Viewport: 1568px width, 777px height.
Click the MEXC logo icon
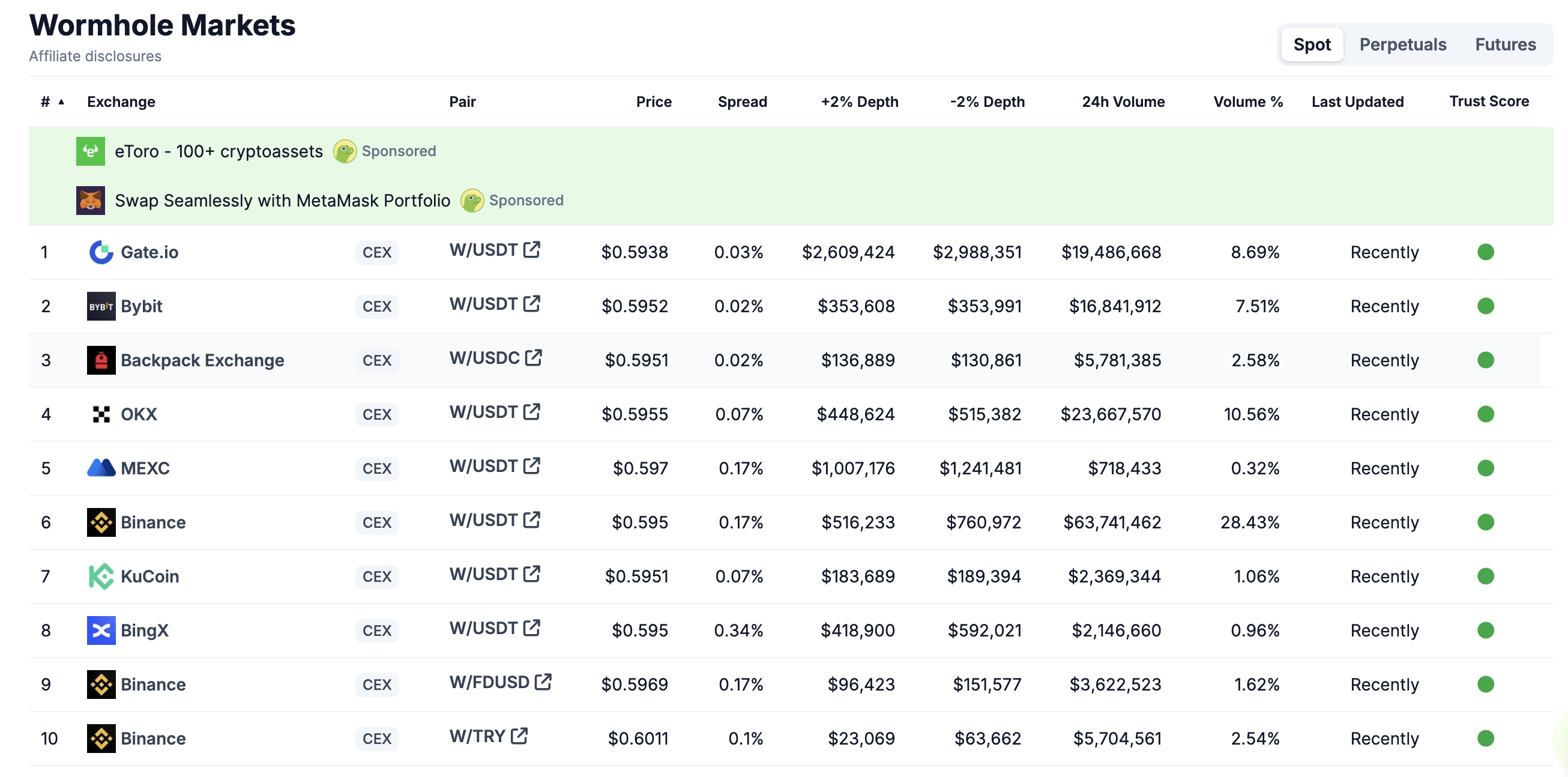101,468
